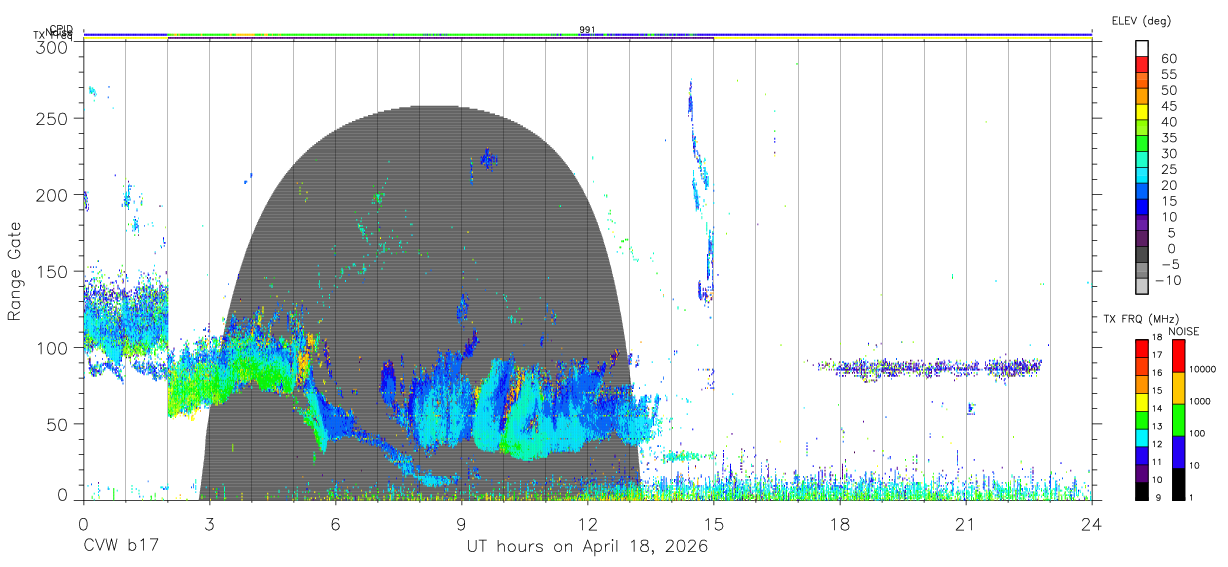Click the 'NOISE' legend title
This screenshot has width=1228, height=567.
(x=1184, y=331)
